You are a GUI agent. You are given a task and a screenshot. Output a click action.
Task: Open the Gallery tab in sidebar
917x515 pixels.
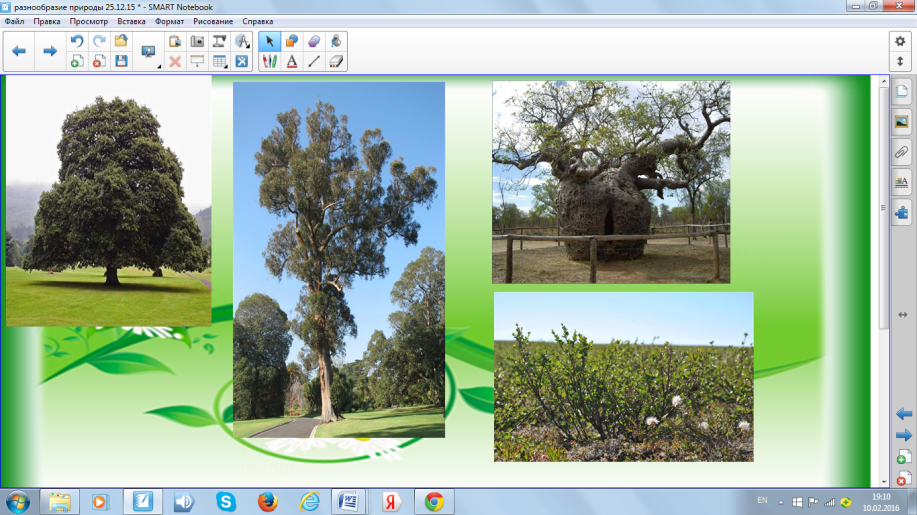(901, 122)
